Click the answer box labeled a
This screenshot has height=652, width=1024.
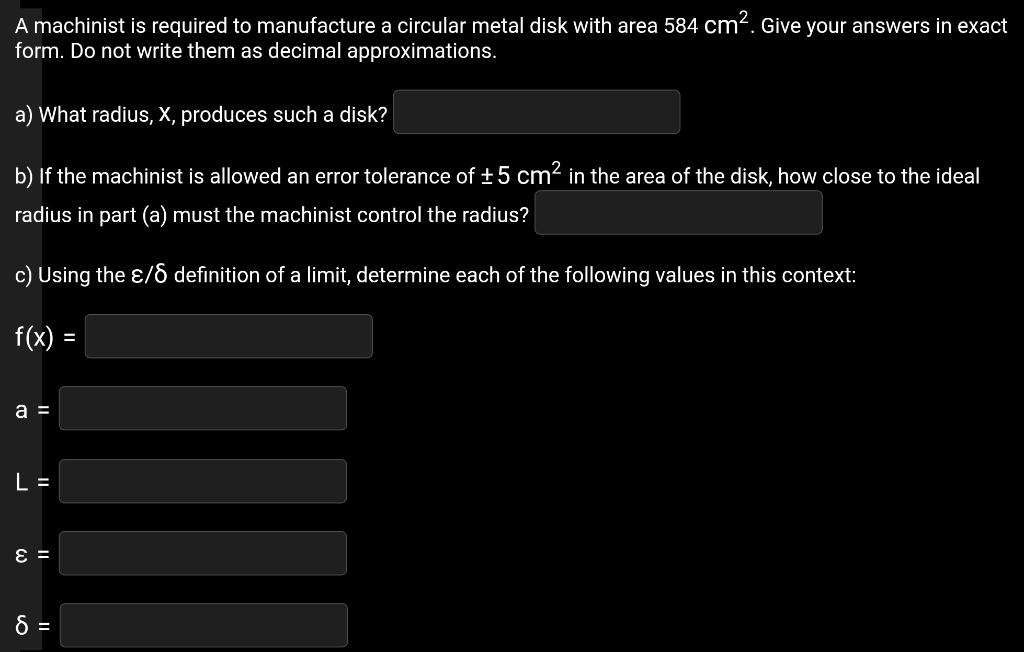[x=202, y=408]
